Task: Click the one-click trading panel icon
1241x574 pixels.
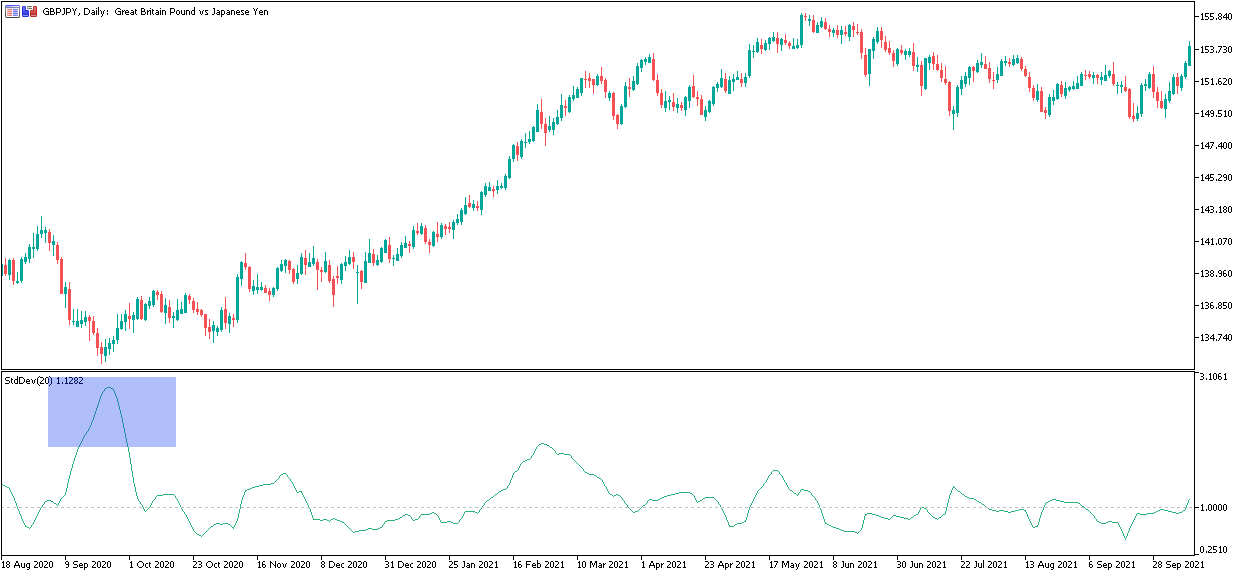Action: 29,11
